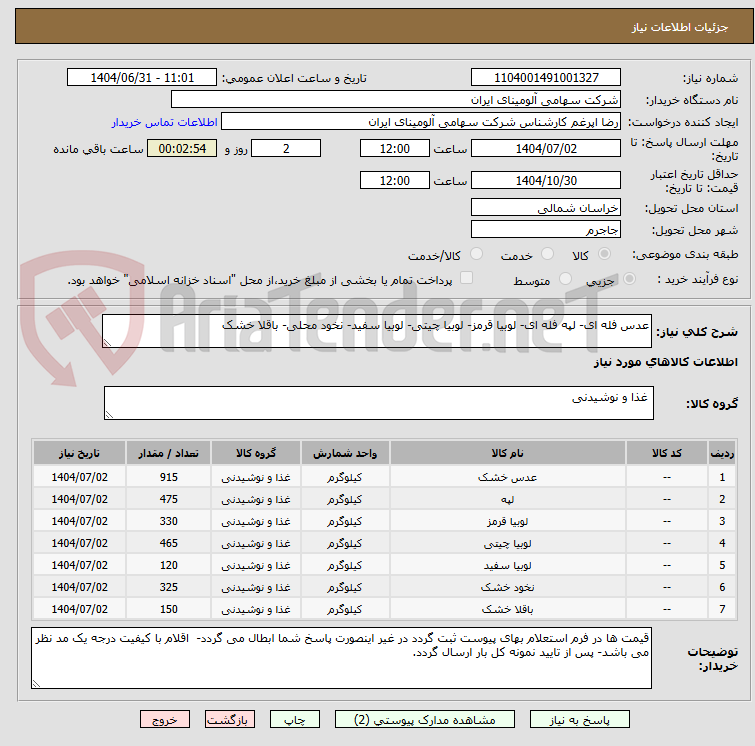Click the remaining time 00:02:54 field
This screenshot has height=746, width=755.
[182, 148]
